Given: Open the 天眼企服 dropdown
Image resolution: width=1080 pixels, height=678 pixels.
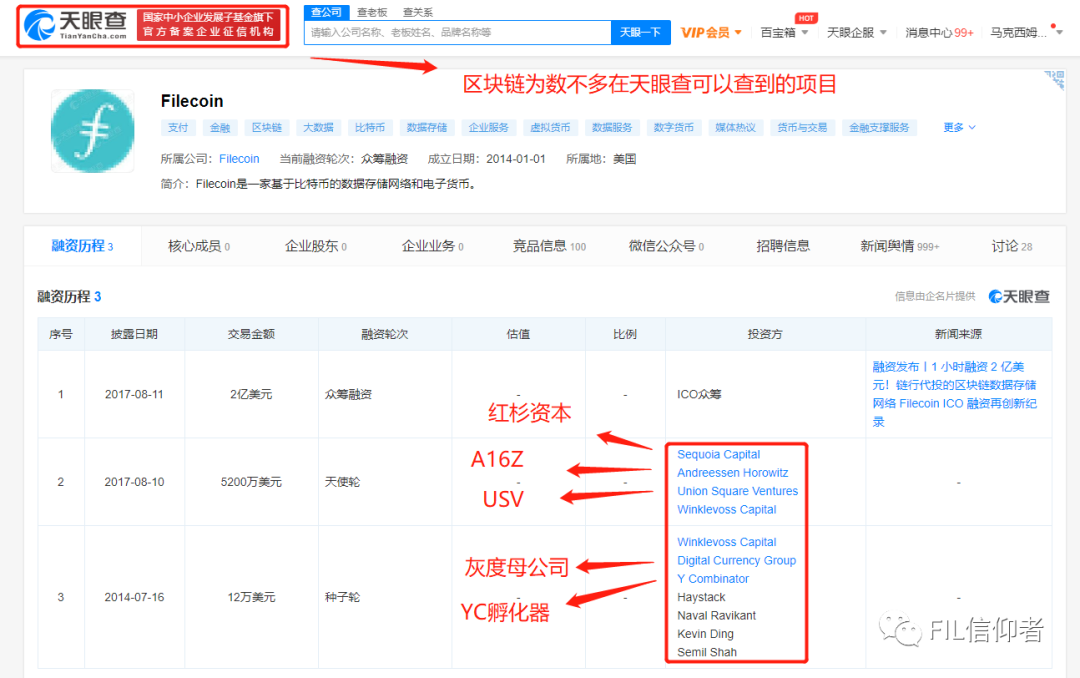Looking at the screenshot, I should coord(864,32).
